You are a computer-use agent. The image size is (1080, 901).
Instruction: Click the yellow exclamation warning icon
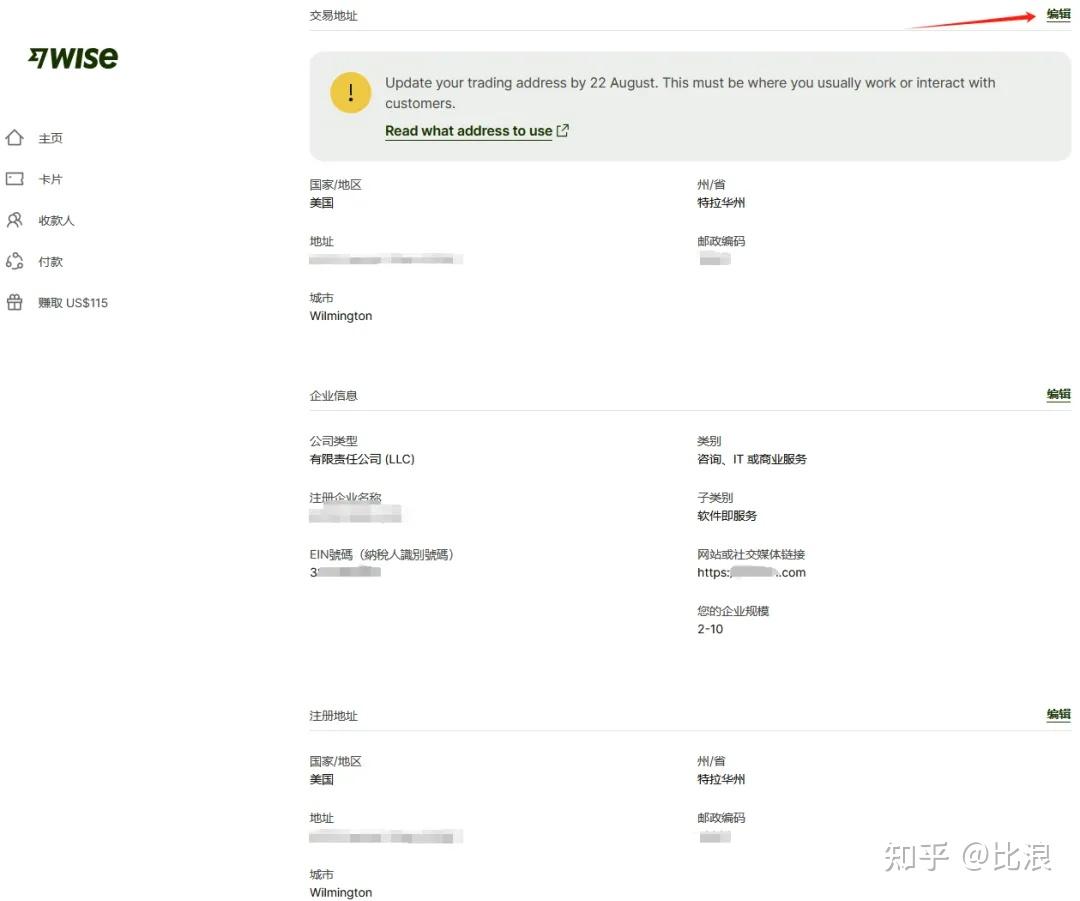350,92
